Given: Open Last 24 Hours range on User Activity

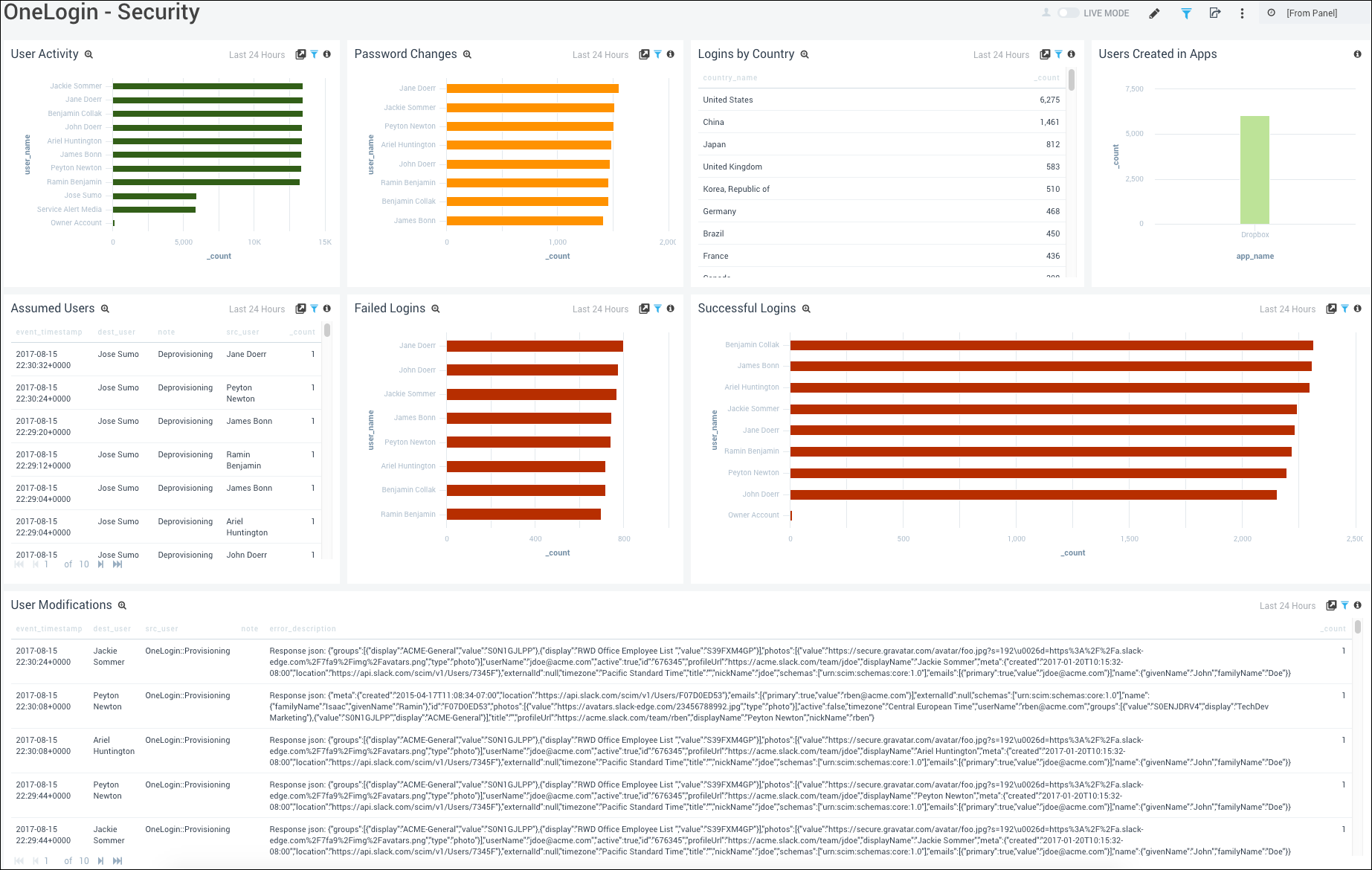Looking at the screenshot, I should click(257, 55).
